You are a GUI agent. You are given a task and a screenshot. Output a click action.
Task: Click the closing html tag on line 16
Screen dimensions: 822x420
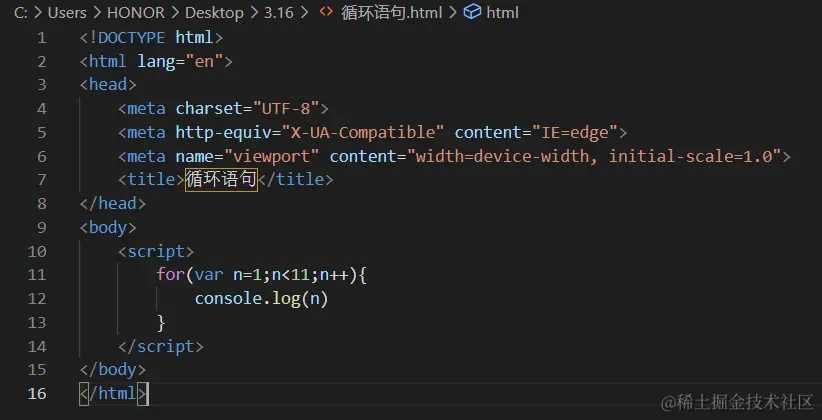tap(114, 393)
